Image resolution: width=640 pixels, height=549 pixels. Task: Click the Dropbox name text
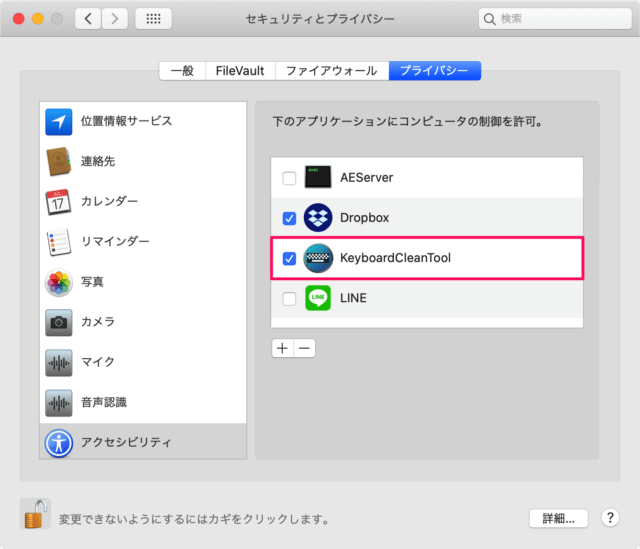coord(364,218)
